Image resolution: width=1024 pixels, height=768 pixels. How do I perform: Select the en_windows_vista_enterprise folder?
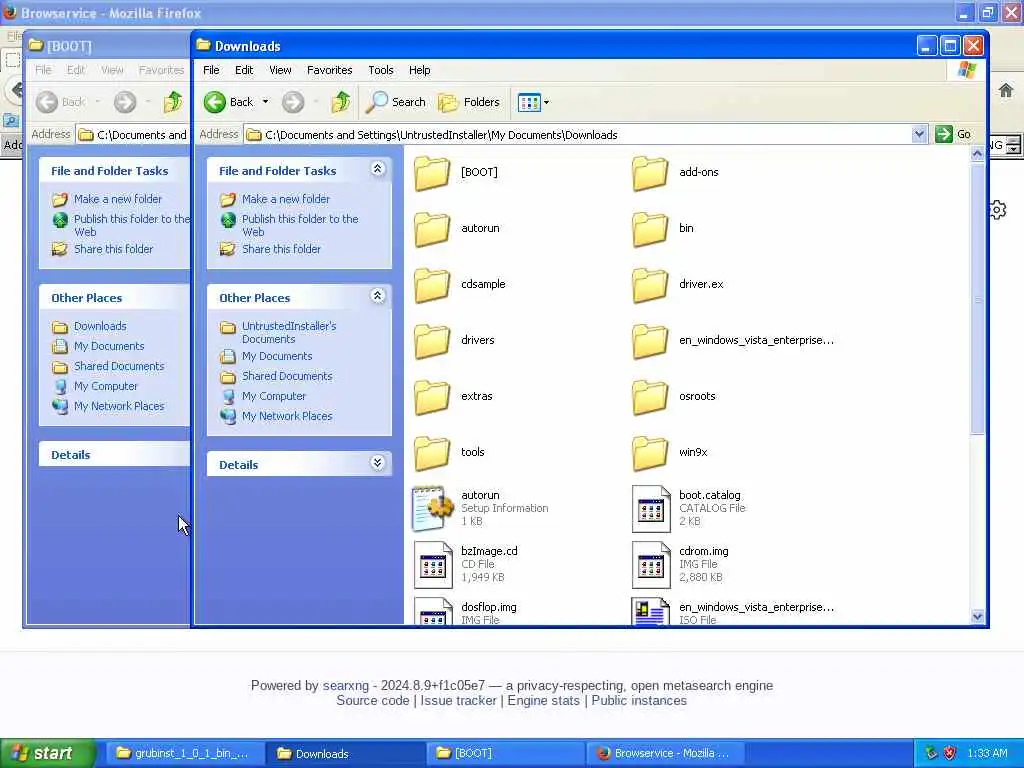coord(733,341)
